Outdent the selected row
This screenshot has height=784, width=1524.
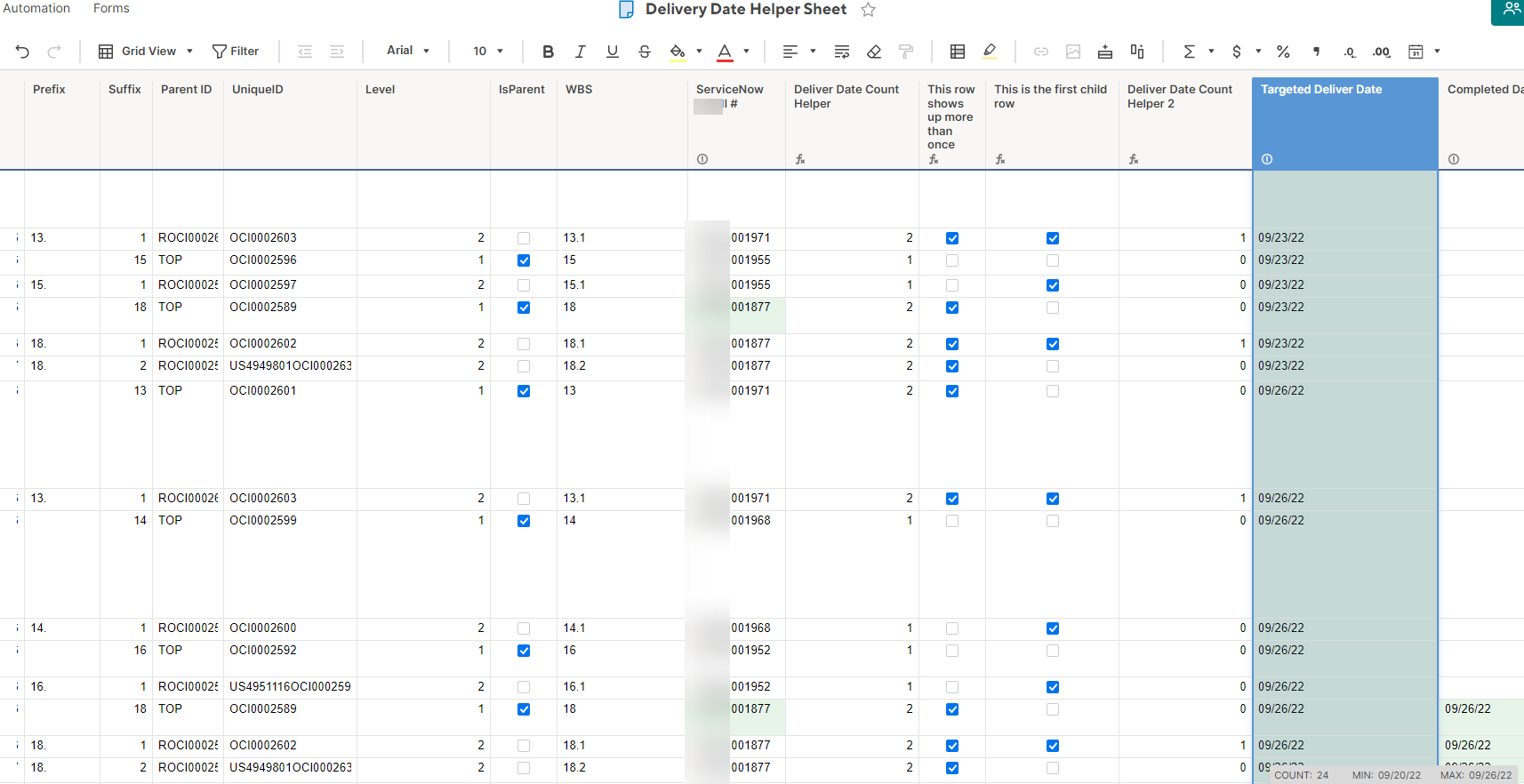pos(305,52)
